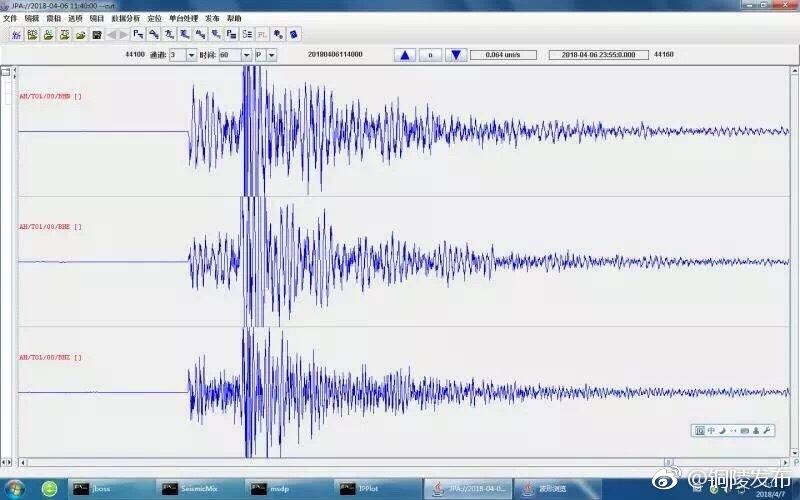The width and height of the screenshot is (800, 500).
Task: Open the 发布 (Publish) menu
Action: coord(212,18)
